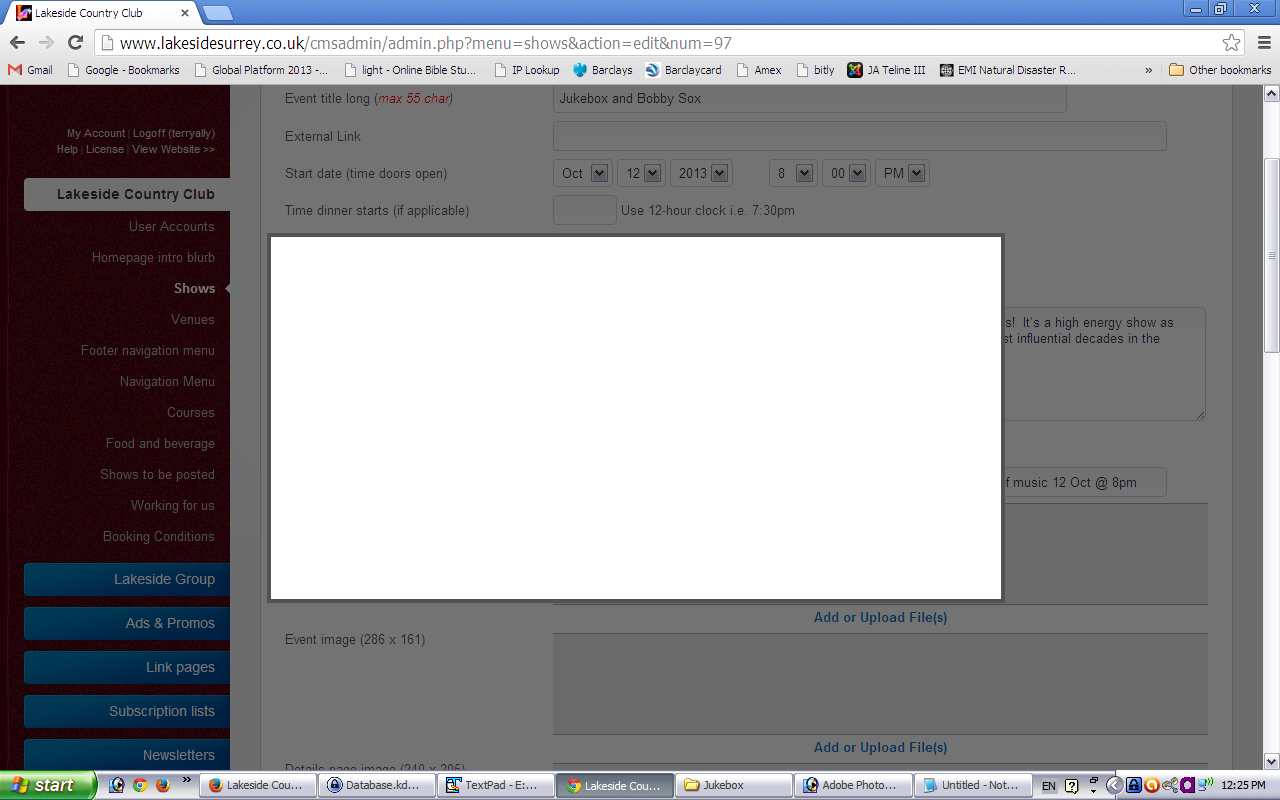Click the Ads & Promos button
1280x800 pixels.
pyautogui.click(x=127, y=623)
